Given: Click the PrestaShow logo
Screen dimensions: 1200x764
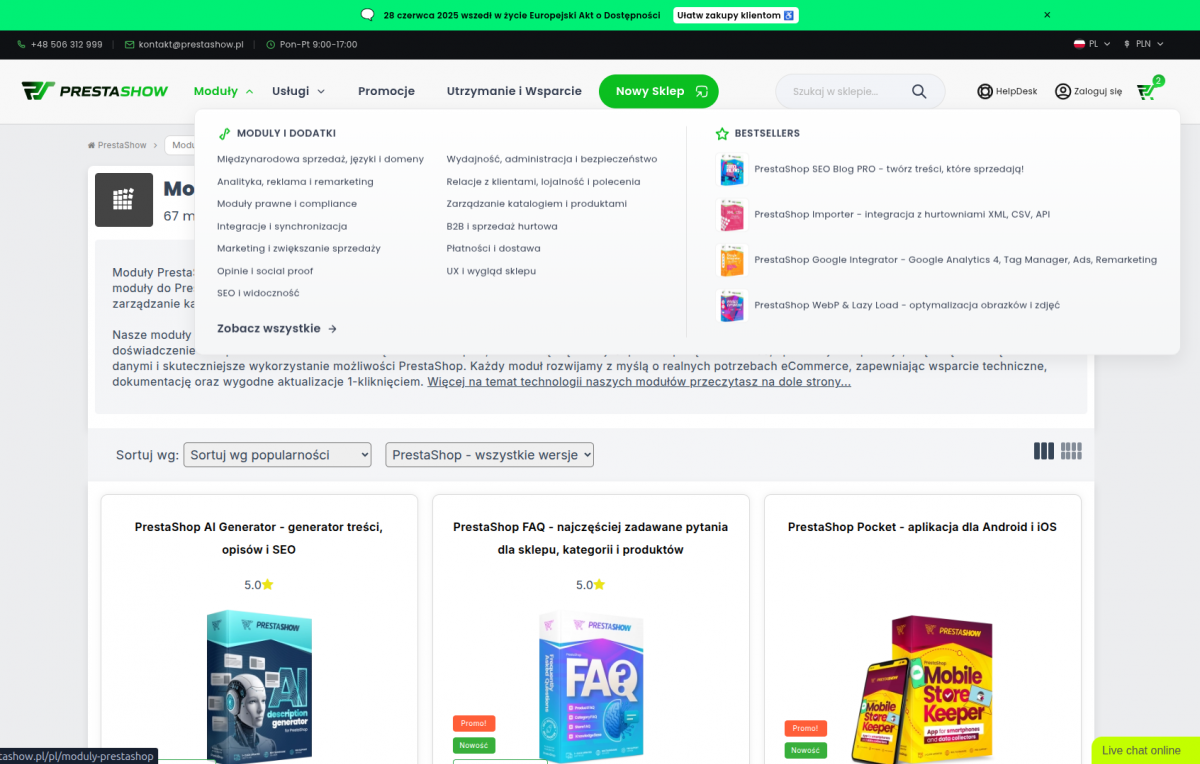Looking at the screenshot, I should pyautogui.click(x=95, y=91).
